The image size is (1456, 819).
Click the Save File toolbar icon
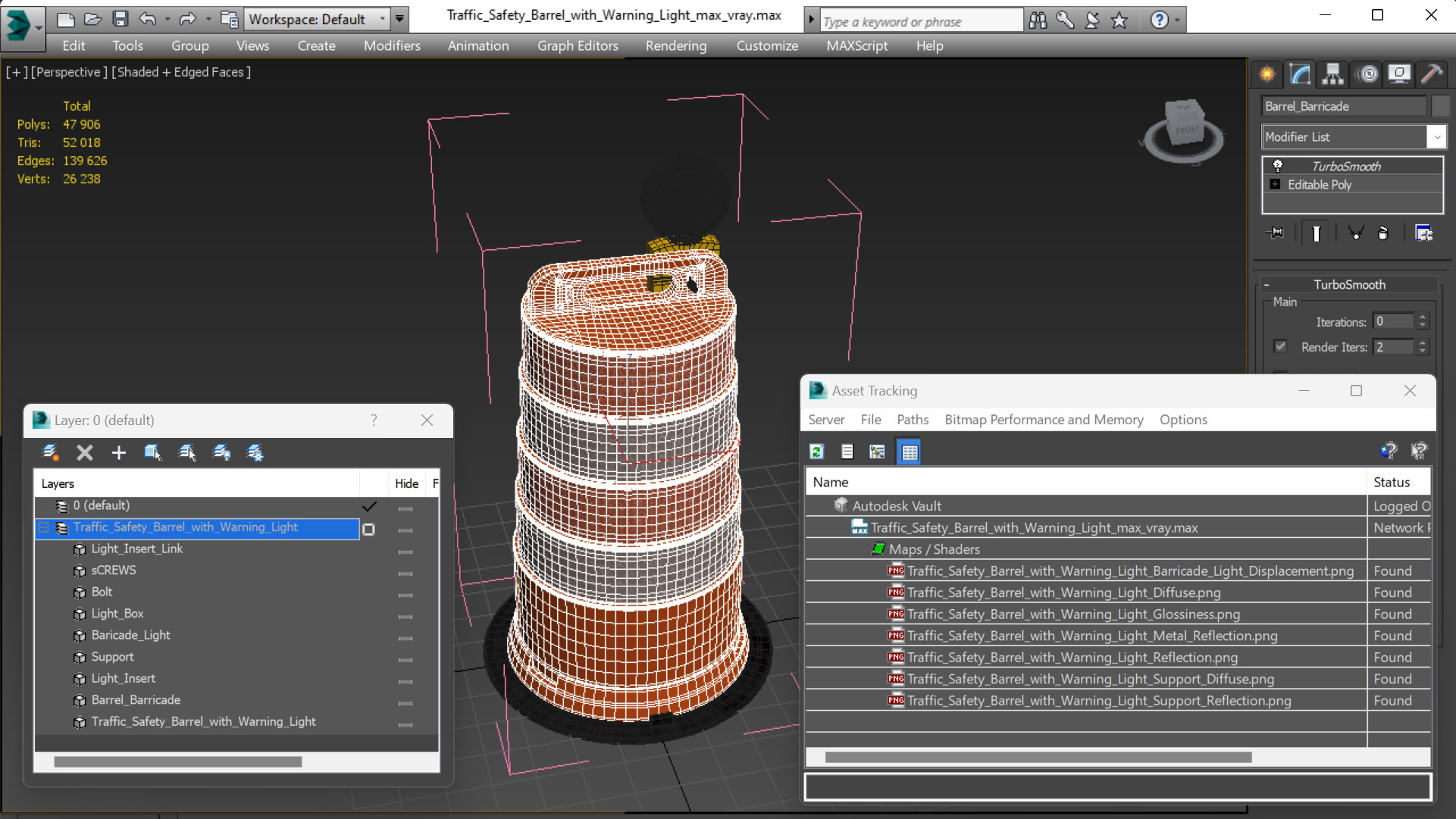(x=120, y=19)
